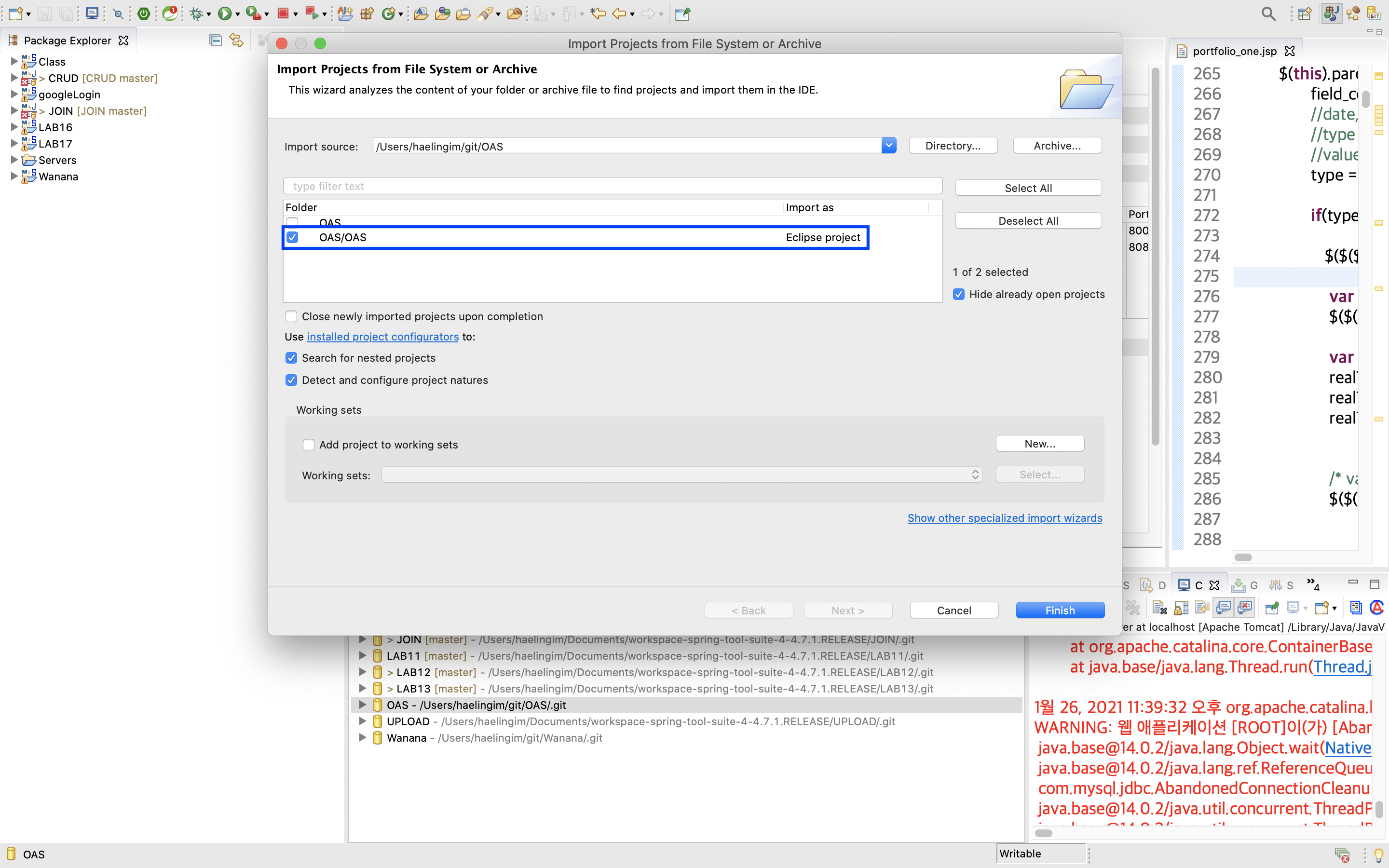Screen dimensions: 1389x868
Task: Open the Import source dropdown arrow
Action: [x=888, y=146]
